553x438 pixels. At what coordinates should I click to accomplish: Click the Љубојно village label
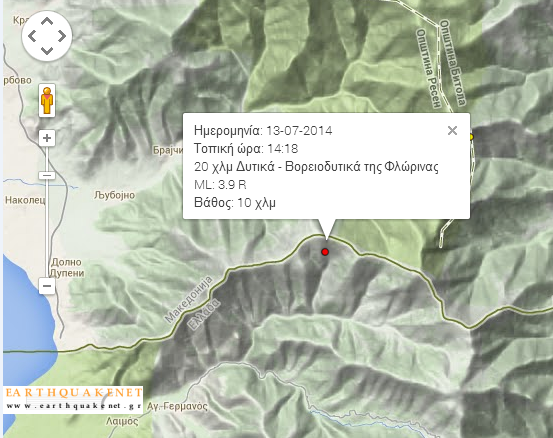click(114, 195)
